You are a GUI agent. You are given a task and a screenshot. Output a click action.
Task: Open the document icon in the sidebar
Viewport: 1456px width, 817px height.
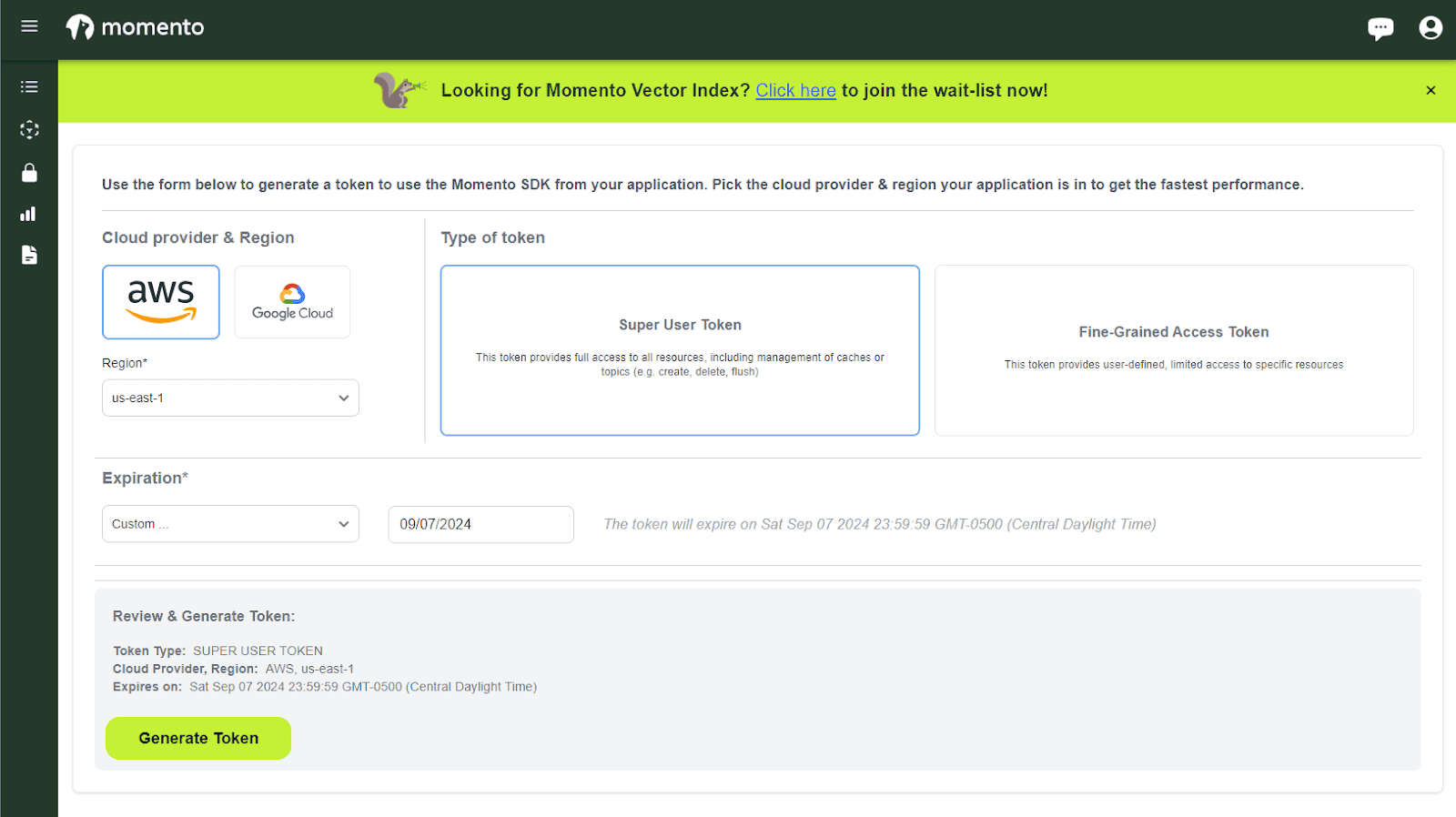coord(29,255)
